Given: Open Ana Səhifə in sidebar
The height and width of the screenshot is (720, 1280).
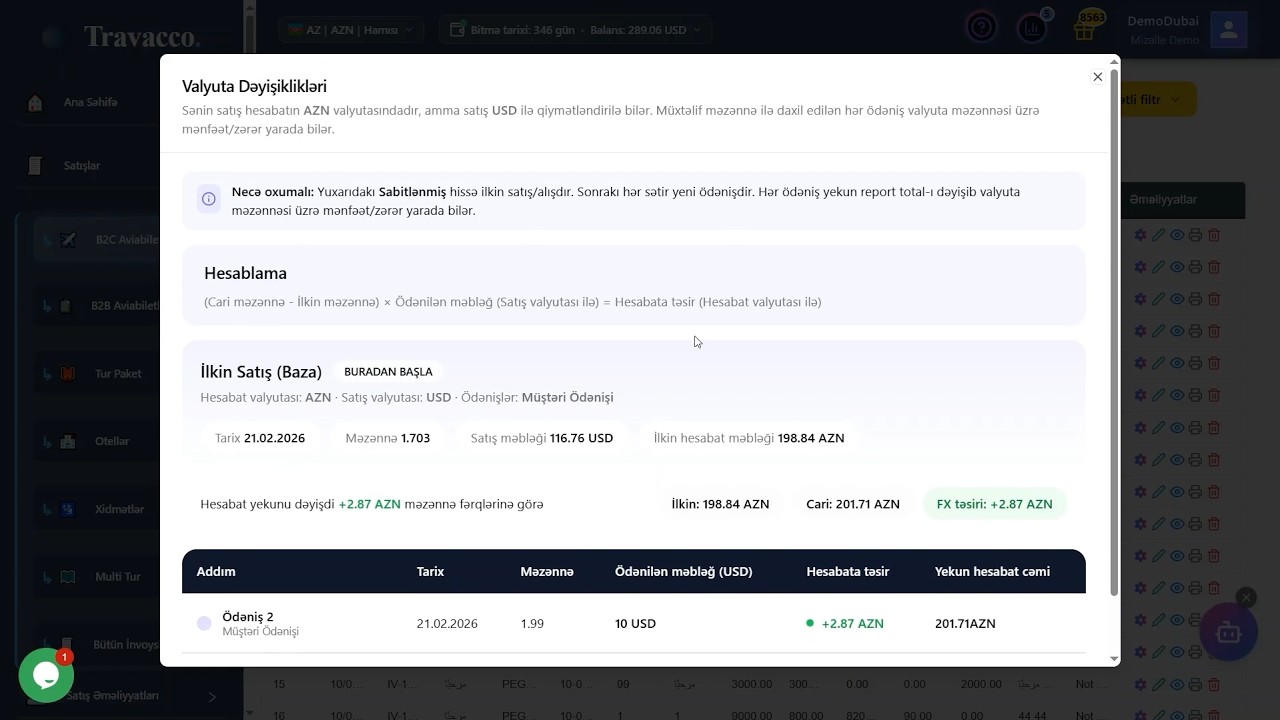Looking at the screenshot, I should [90, 102].
